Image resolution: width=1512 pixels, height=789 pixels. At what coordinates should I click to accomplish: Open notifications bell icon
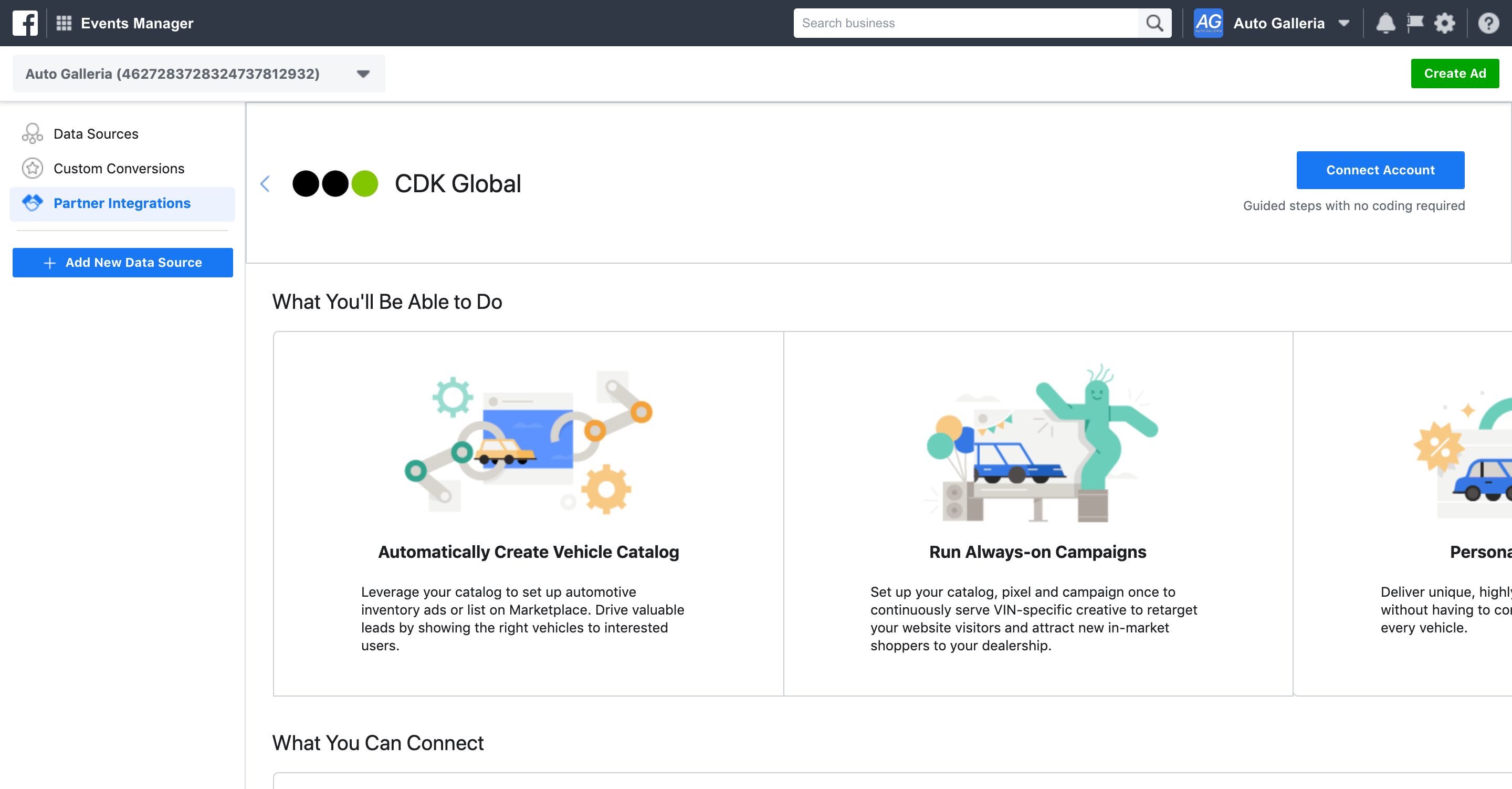coord(1385,23)
